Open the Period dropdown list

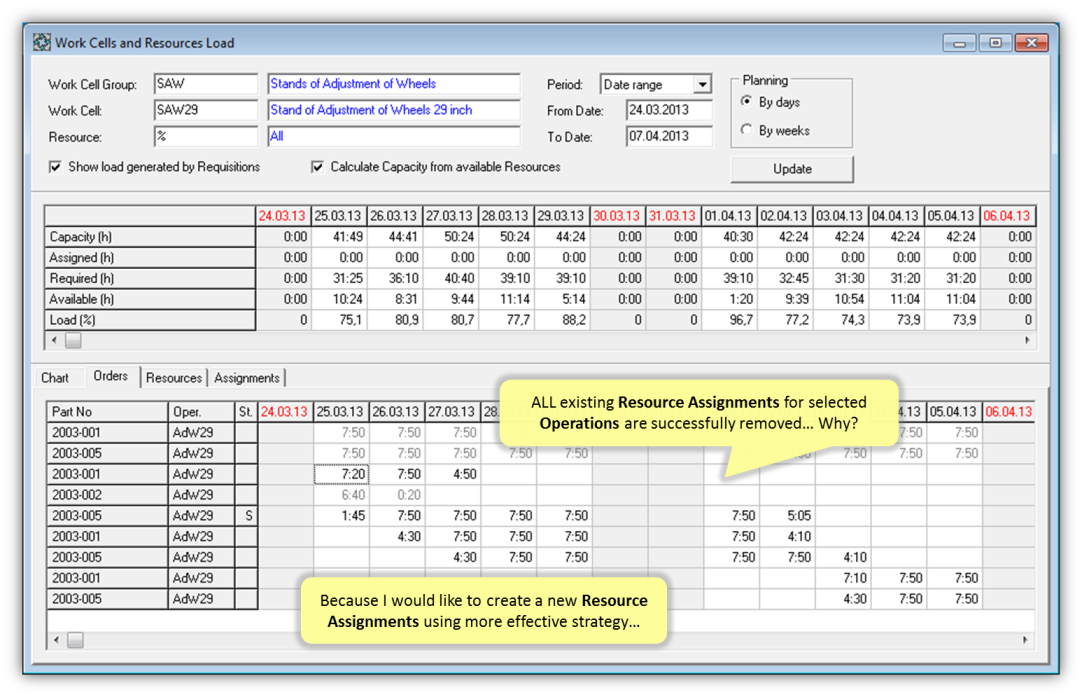pos(702,84)
